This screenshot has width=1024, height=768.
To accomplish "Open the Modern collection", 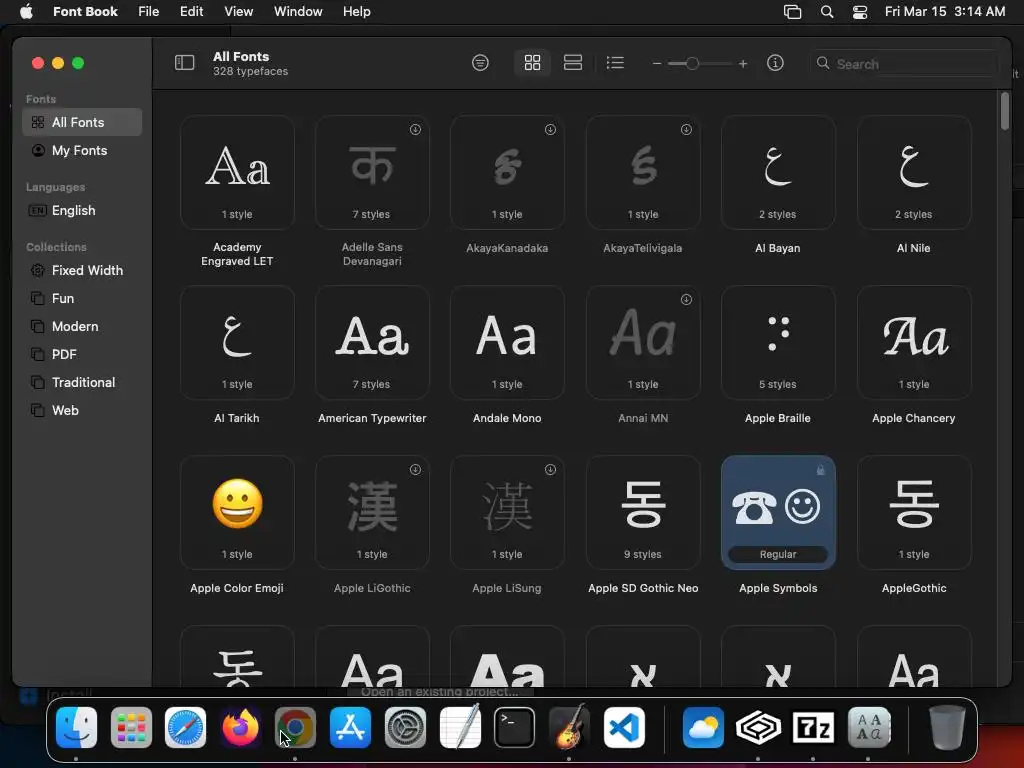I will point(82,327).
